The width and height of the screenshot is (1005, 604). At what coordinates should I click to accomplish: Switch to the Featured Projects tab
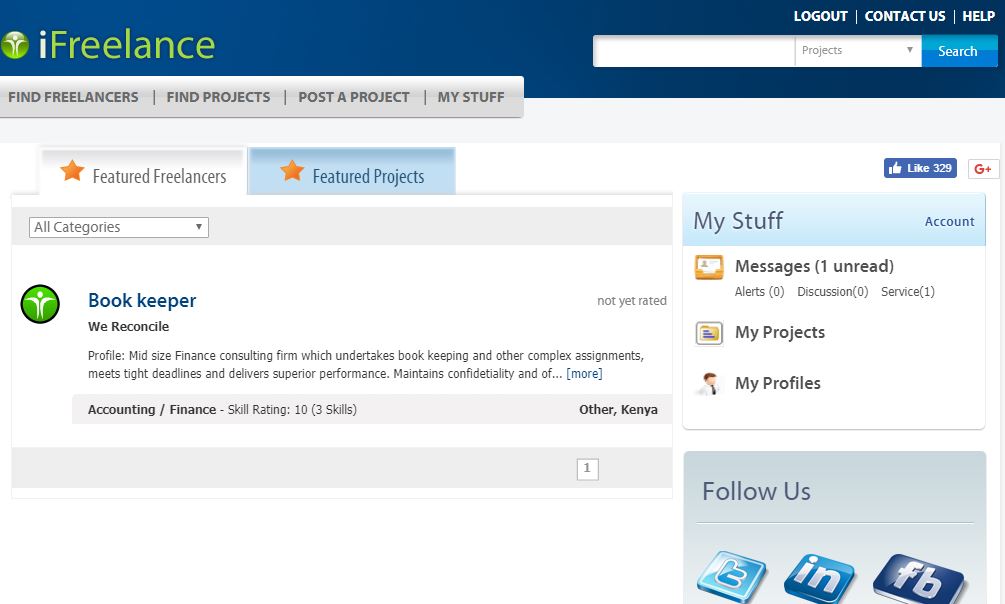pyautogui.click(x=352, y=173)
